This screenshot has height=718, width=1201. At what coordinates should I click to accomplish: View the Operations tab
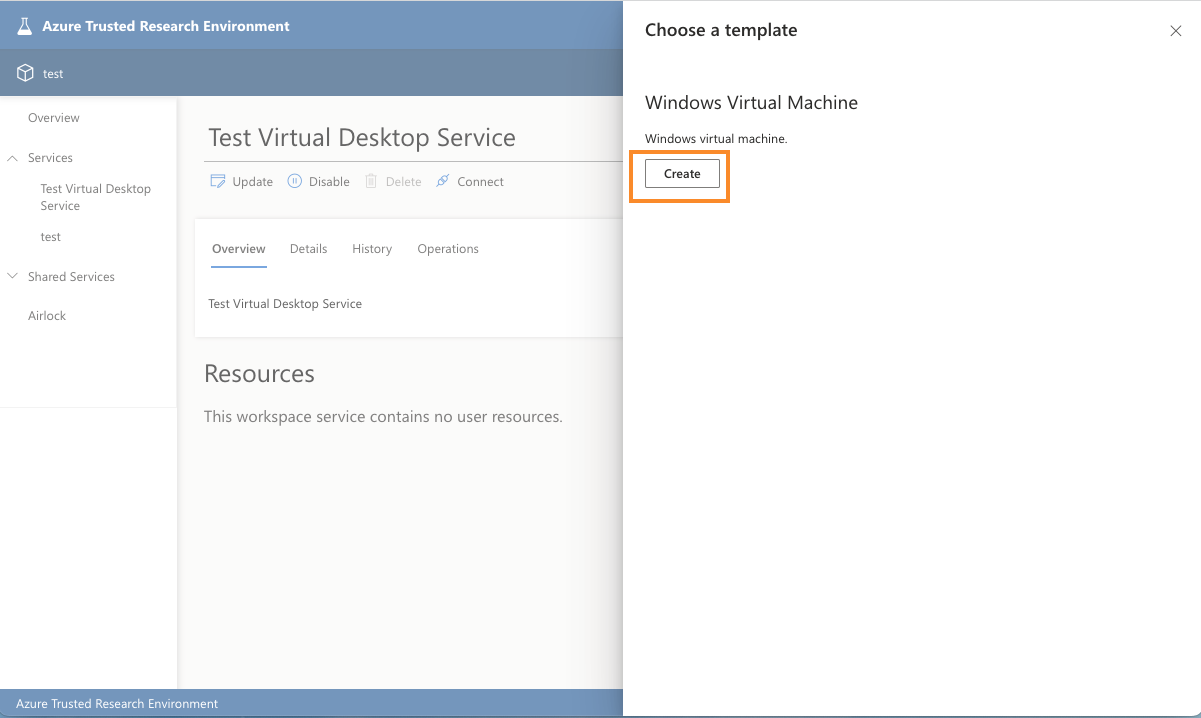447,248
